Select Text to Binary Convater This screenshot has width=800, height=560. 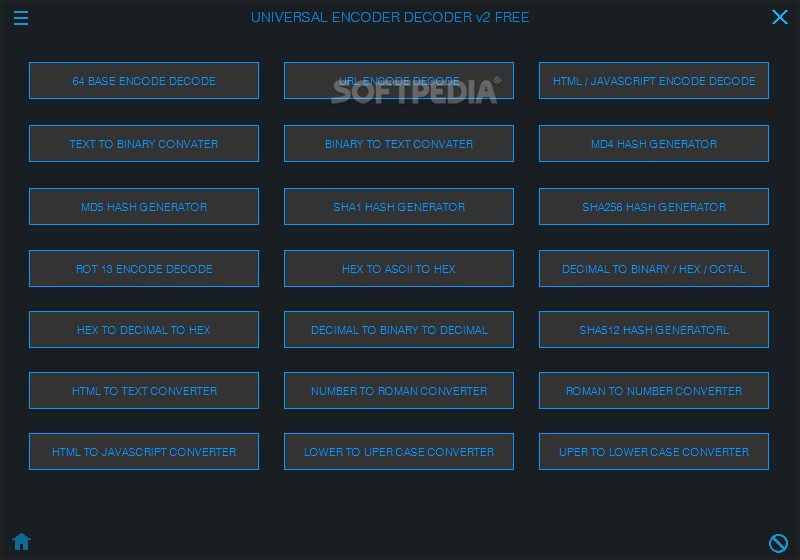pyautogui.click(x=144, y=144)
